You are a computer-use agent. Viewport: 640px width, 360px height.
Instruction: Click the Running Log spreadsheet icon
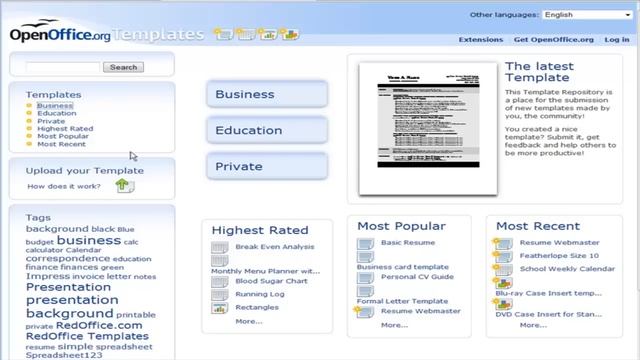coord(220,295)
